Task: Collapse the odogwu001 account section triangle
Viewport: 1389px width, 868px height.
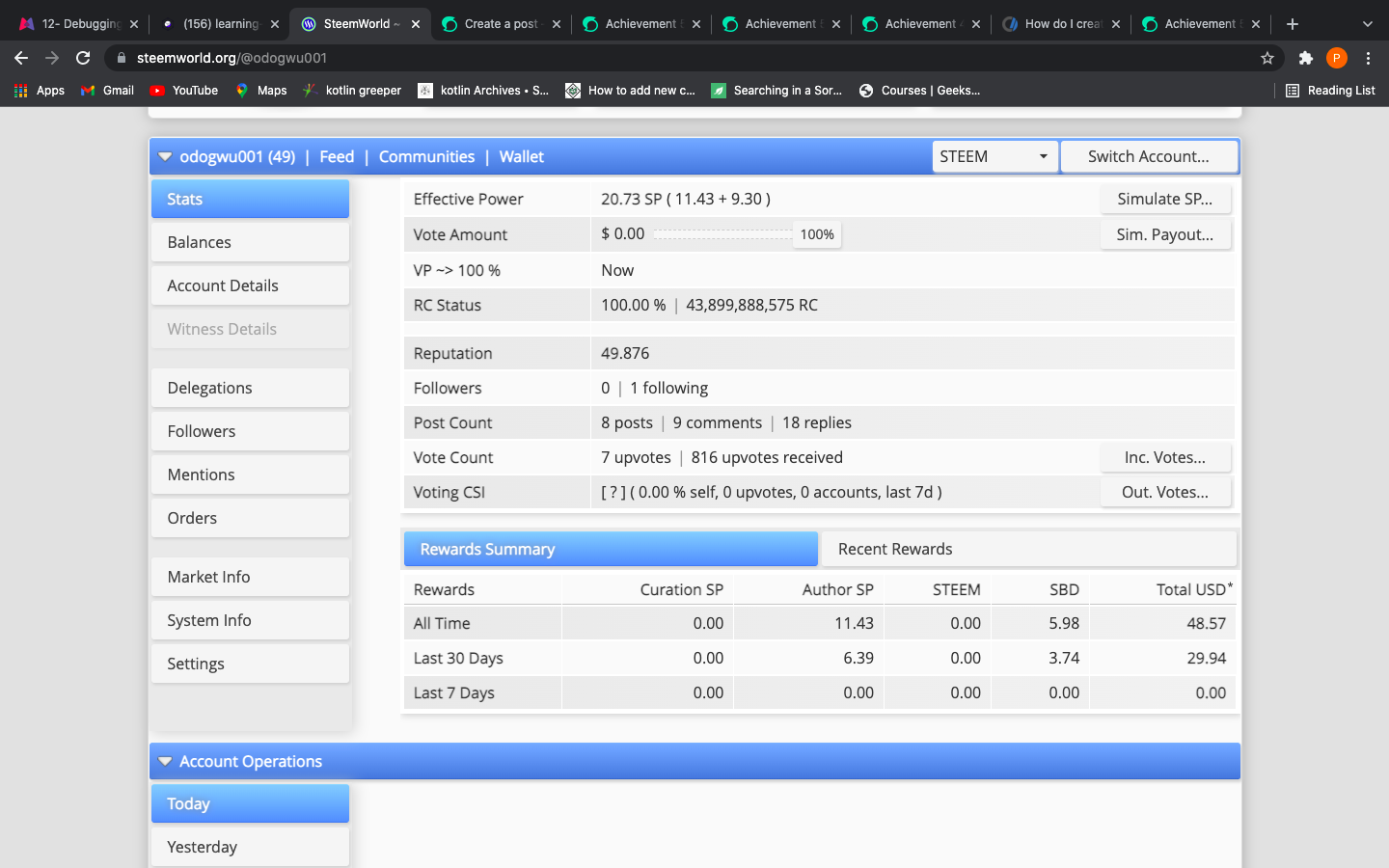Action: [x=165, y=156]
